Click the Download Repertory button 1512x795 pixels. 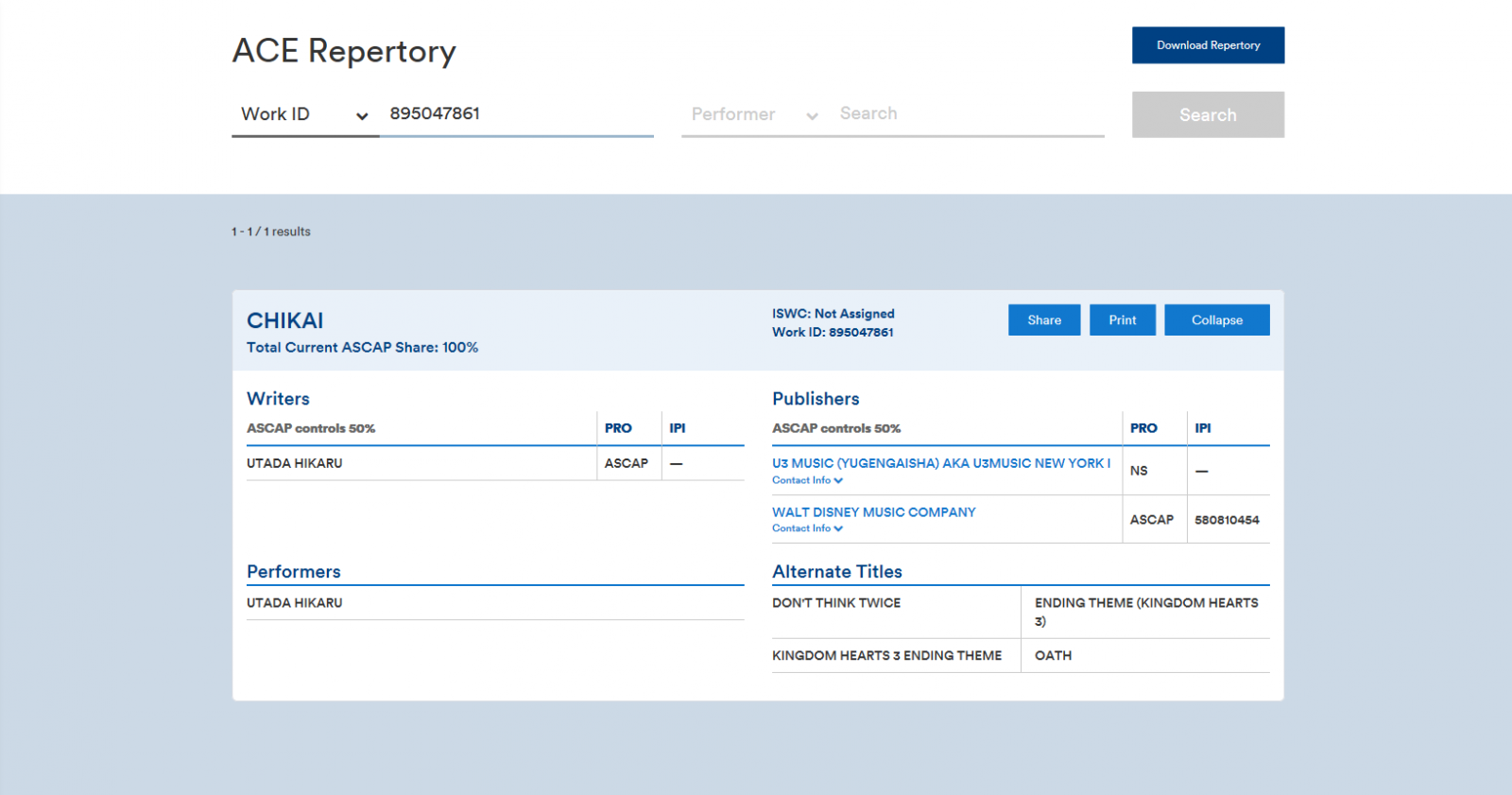click(x=1208, y=45)
